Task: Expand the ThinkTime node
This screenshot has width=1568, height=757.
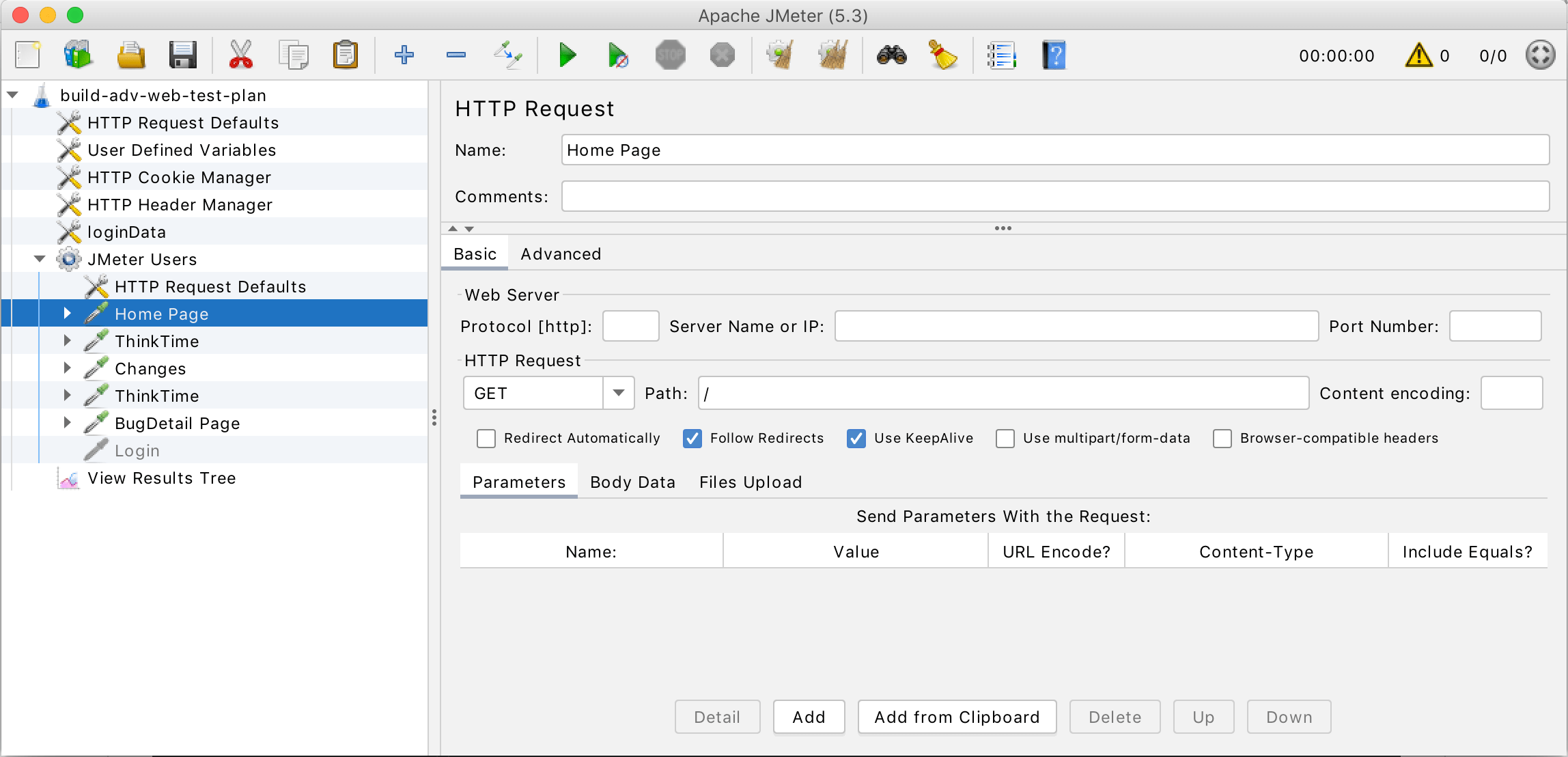Action: (x=66, y=341)
